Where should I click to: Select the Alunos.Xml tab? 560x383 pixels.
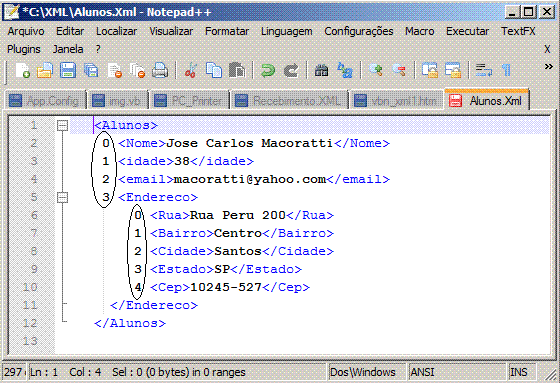(x=486, y=100)
